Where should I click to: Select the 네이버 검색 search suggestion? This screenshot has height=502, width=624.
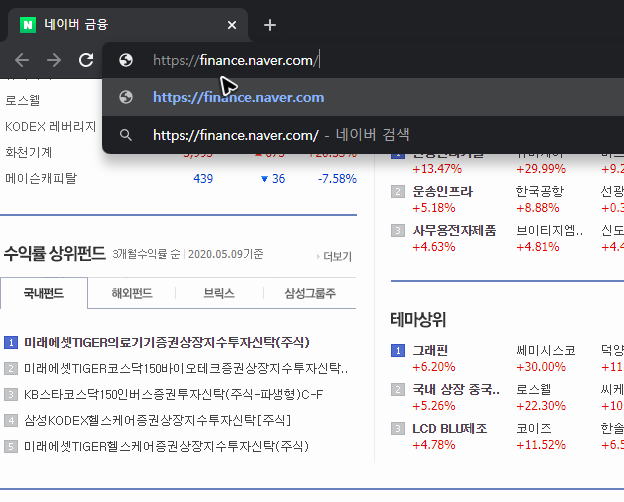[363, 135]
